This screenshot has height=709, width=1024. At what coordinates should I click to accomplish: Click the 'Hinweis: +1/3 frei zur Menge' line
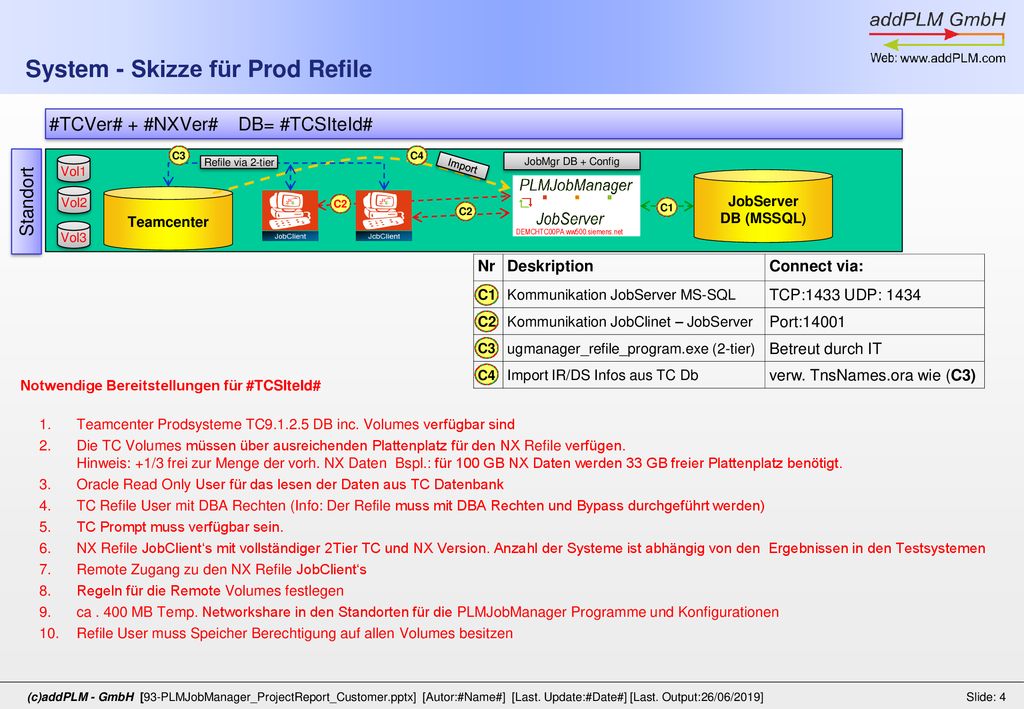[x=459, y=464]
